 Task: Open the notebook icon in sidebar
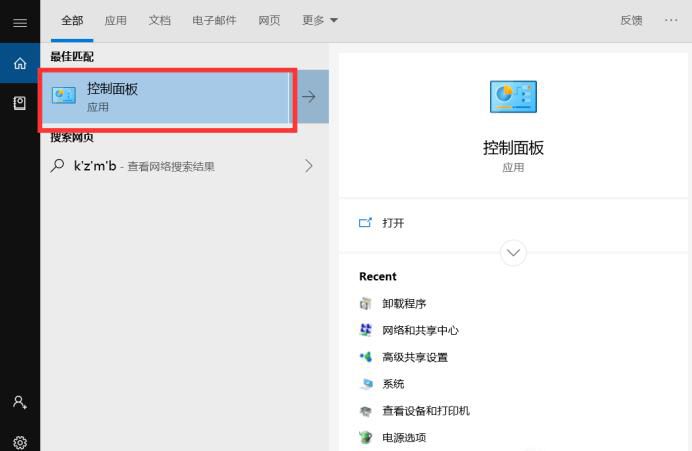click(20, 103)
